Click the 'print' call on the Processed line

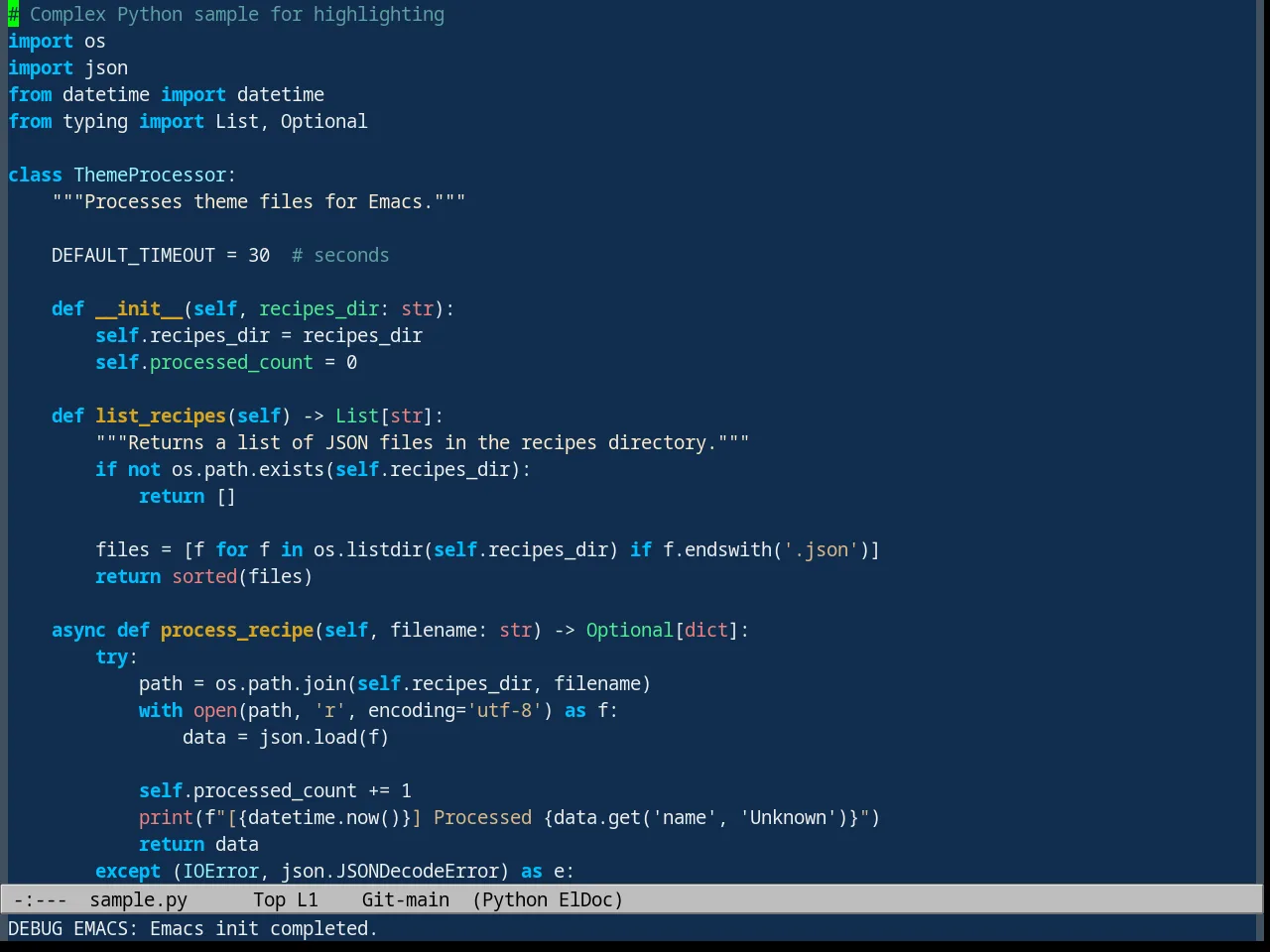coord(166,817)
